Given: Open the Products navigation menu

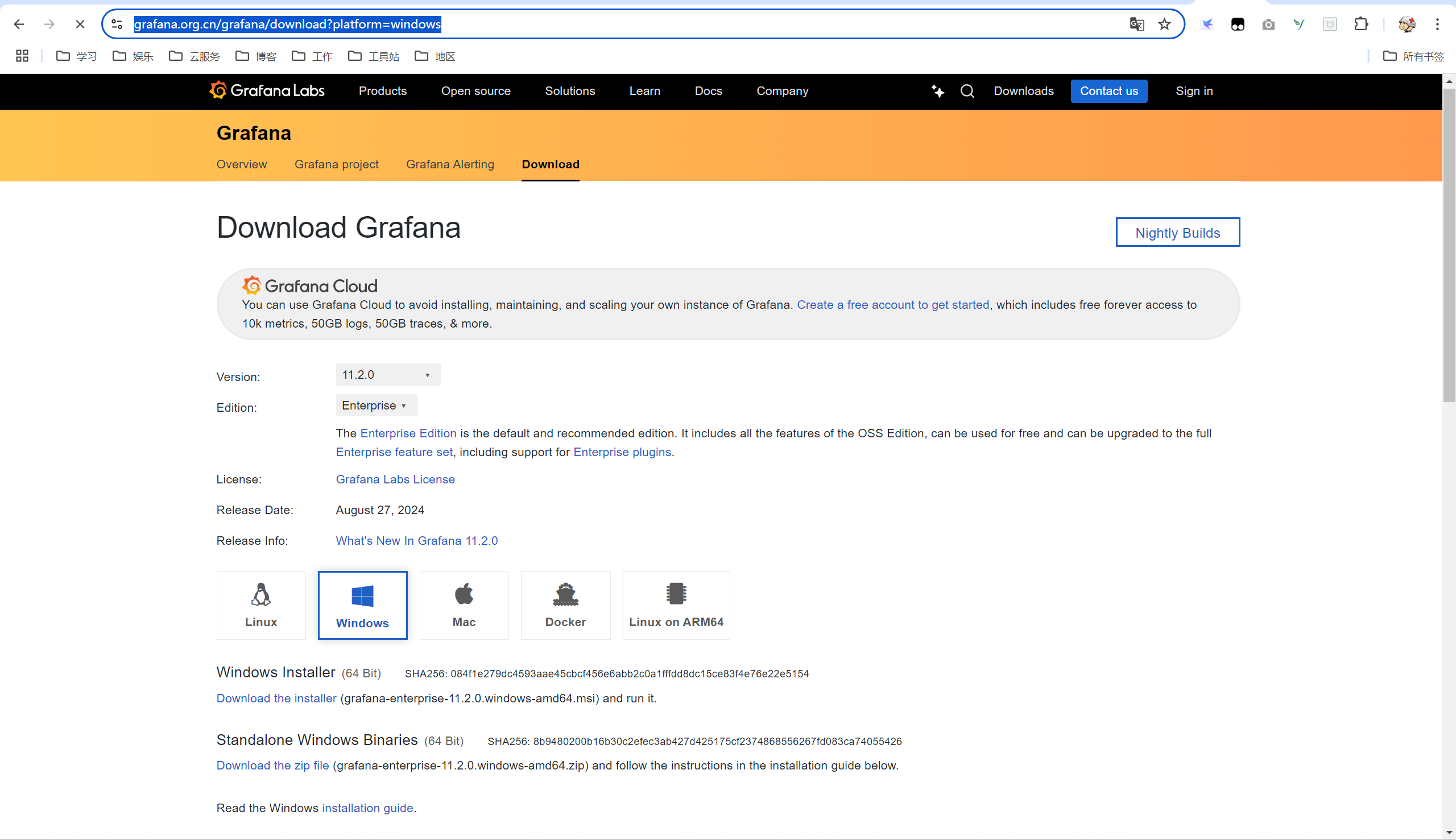Looking at the screenshot, I should [x=382, y=91].
